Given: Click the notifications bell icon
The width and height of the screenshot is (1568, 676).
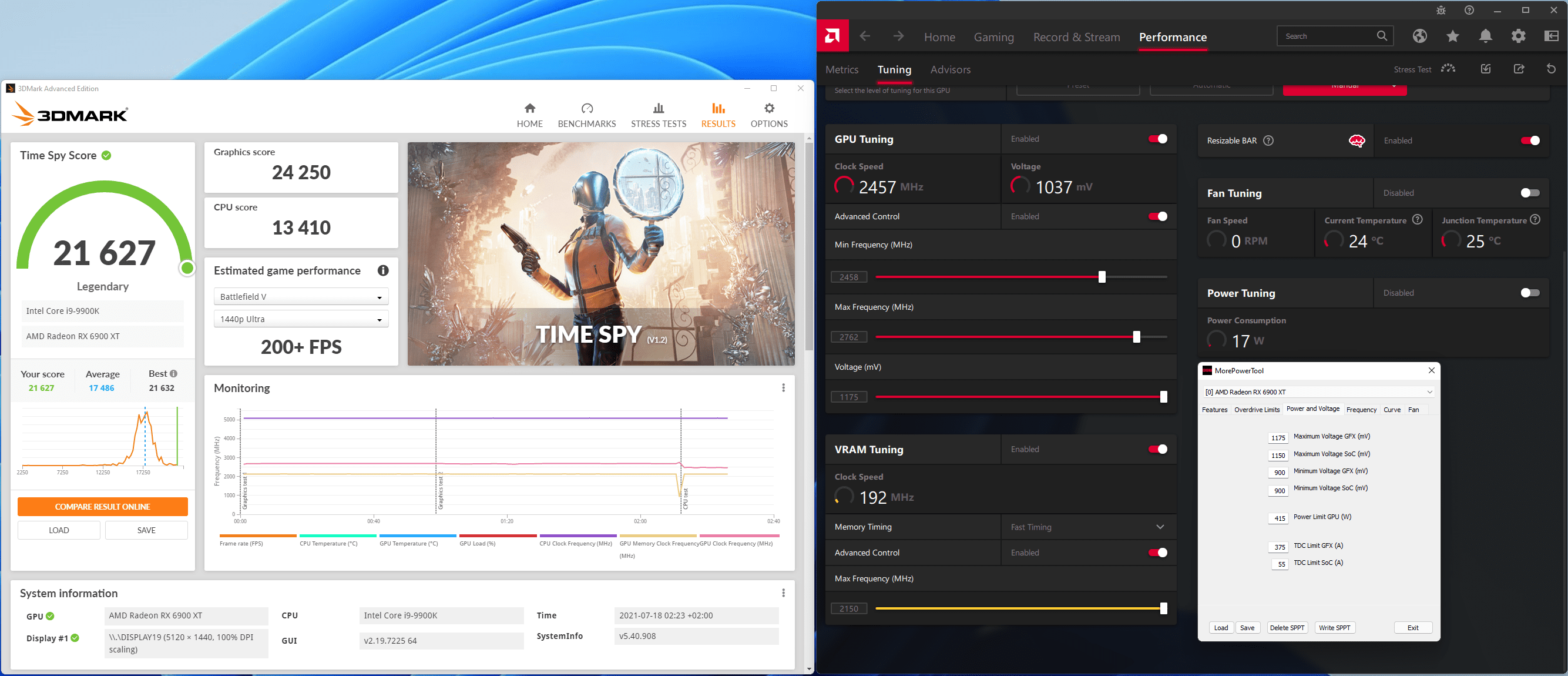Looking at the screenshot, I should (1485, 36).
